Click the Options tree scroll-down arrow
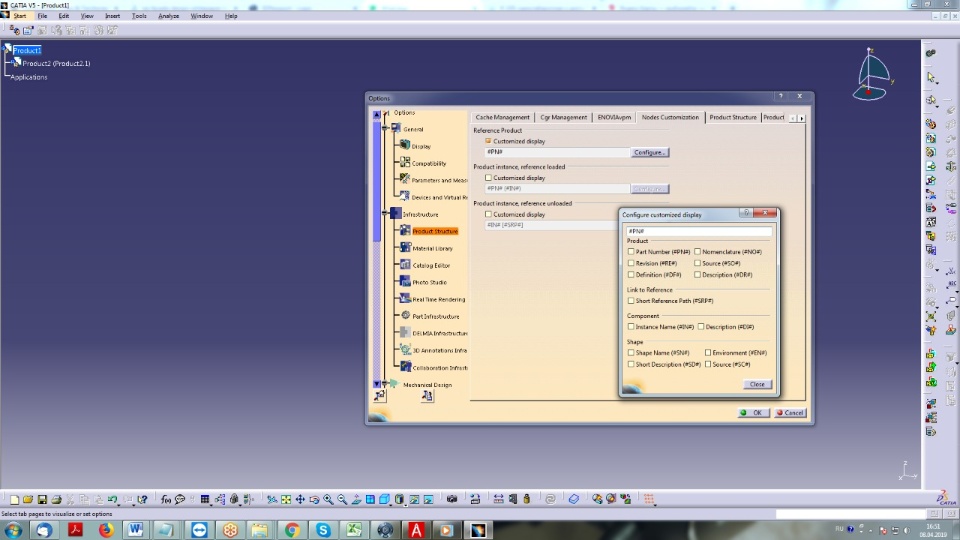The width and height of the screenshot is (960, 540). pos(377,384)
